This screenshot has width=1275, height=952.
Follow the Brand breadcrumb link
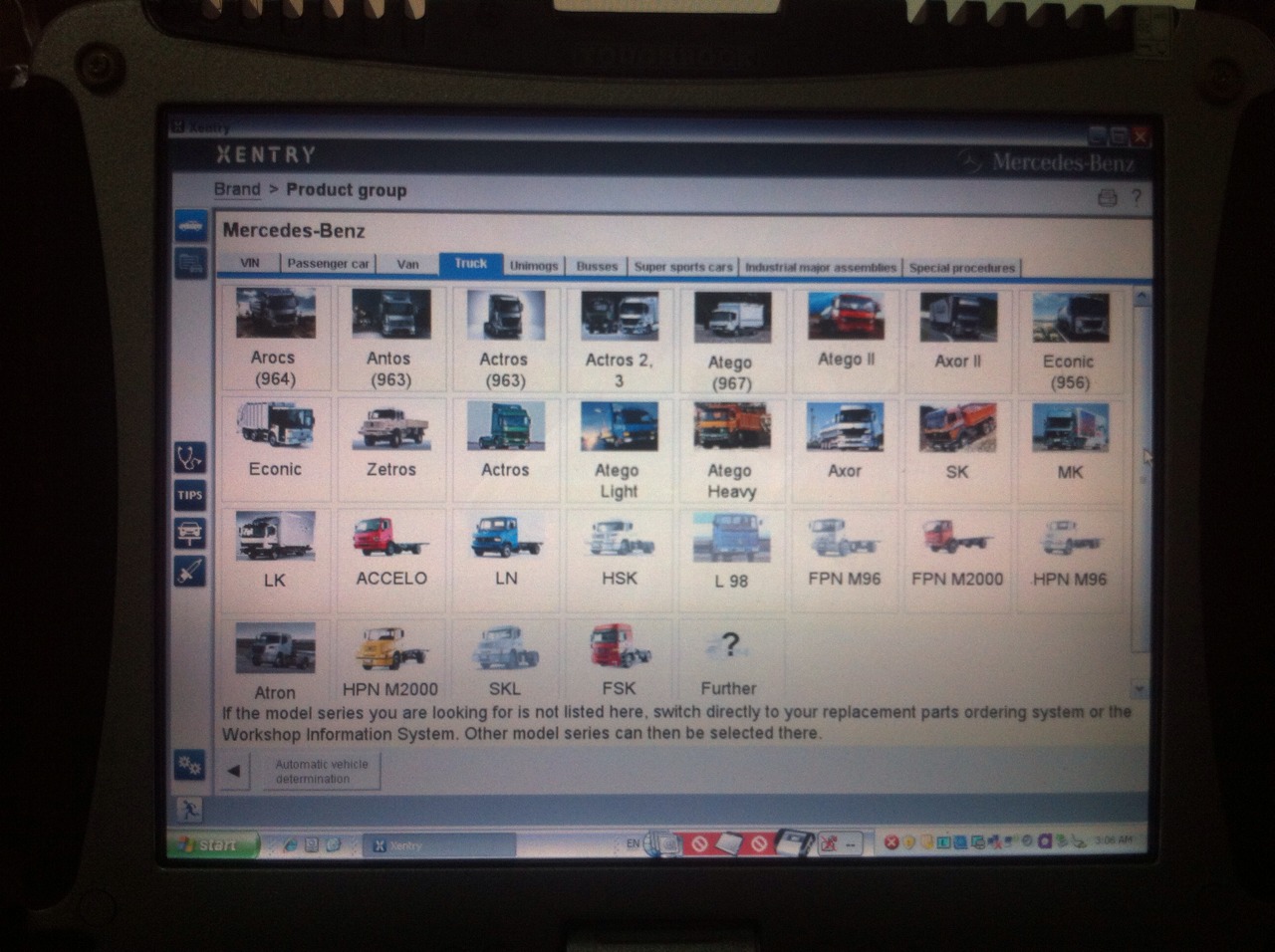pyautogui.click(x=237, y=189)
